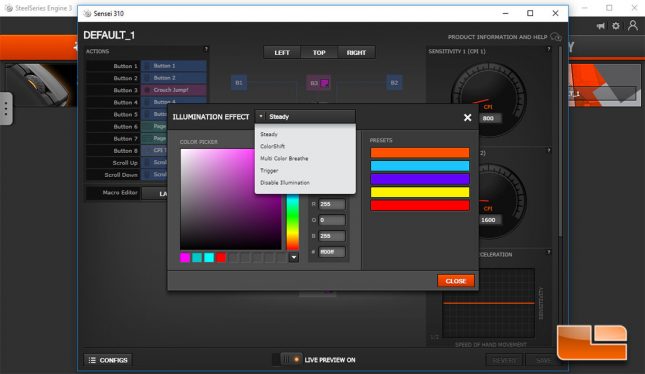The width and height of the screenshot is (645, 374).
Task: Edit the G value field 0
Action: (x=332, y=220)
